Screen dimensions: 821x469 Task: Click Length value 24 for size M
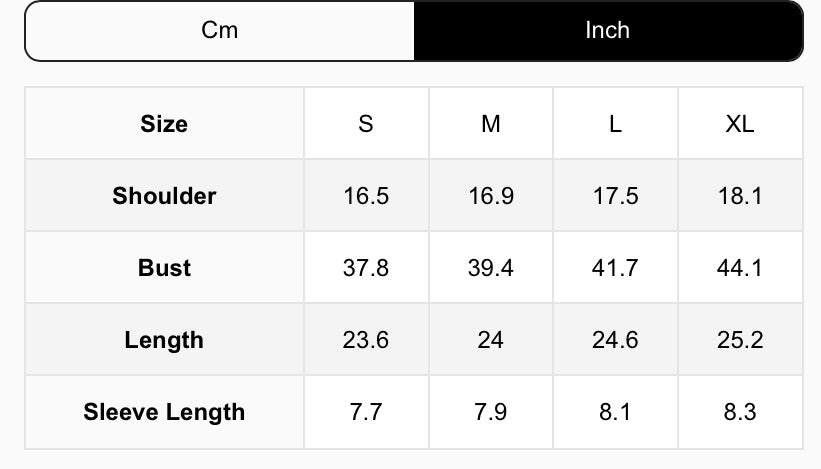[x=491, y=340]
